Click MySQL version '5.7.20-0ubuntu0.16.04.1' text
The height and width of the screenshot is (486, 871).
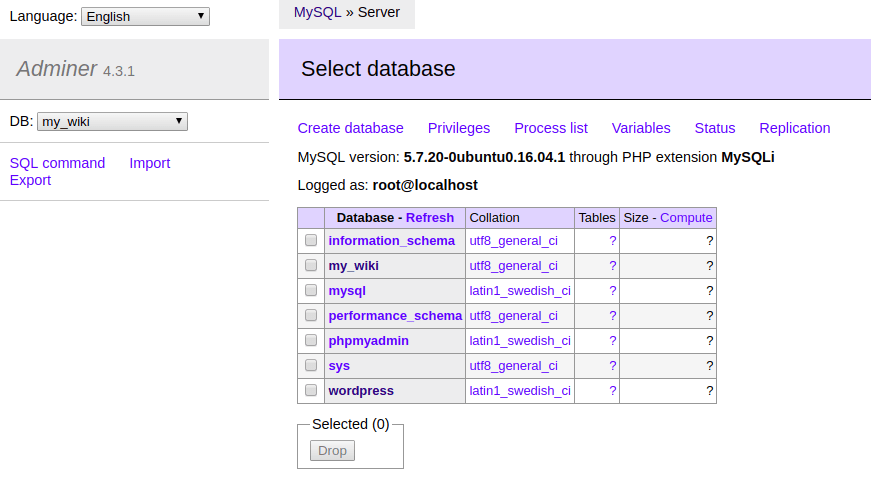pos(484,157)
